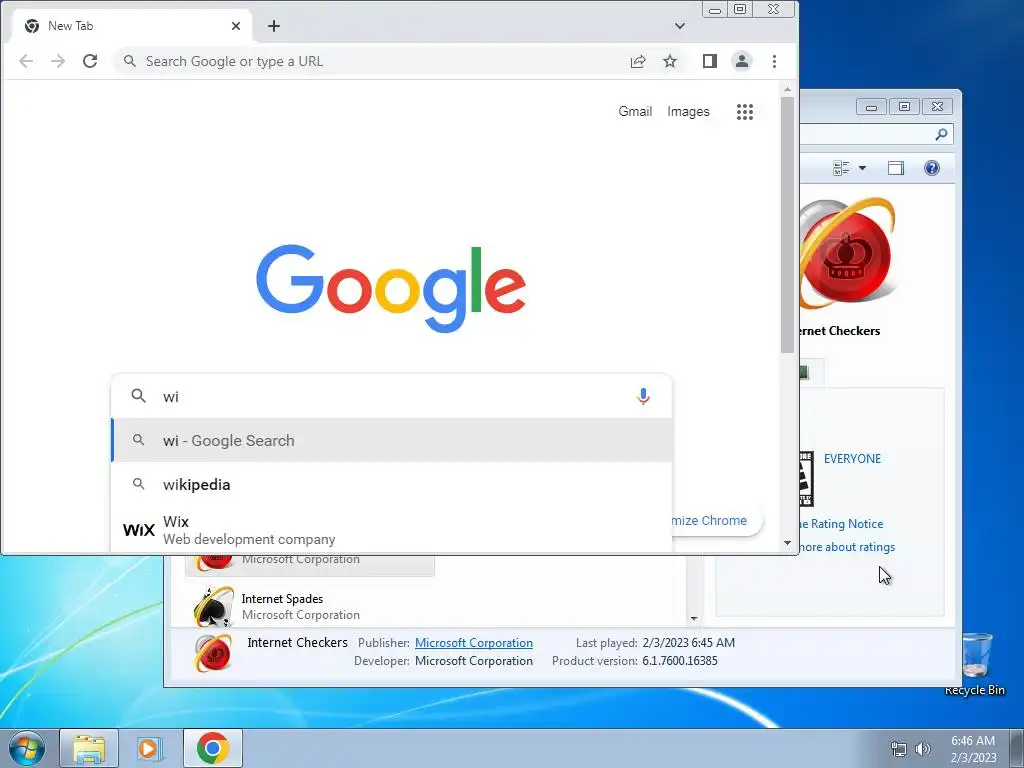Click the Chrome page vertical scrollbar thumb
The width and height of the screenshot is (1024, 768).
(x=788, y=225)
